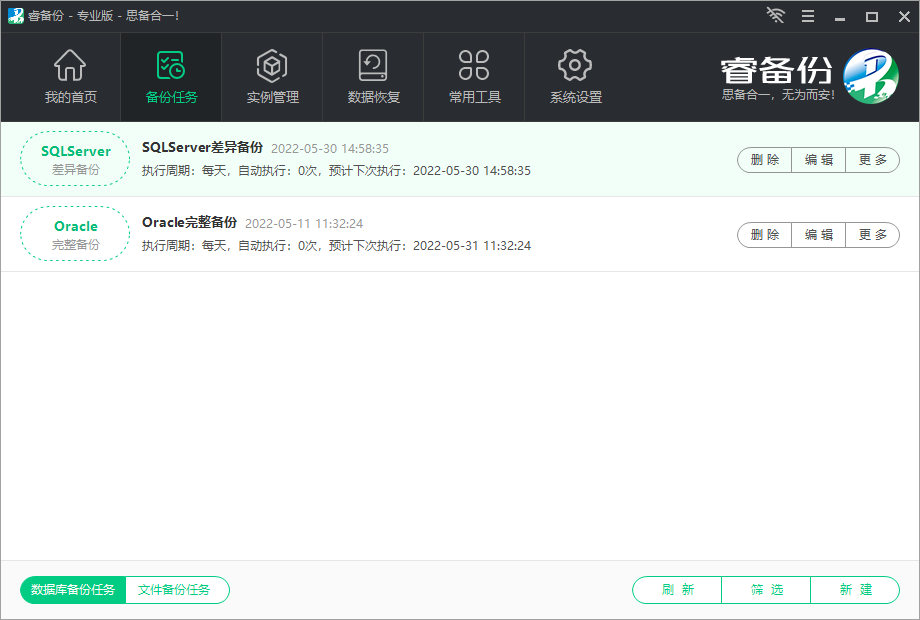The height and width of the screenshot is (620, 920).
Task: Select the SQLServer 差异备份 badge
Action: coord(75,159)
